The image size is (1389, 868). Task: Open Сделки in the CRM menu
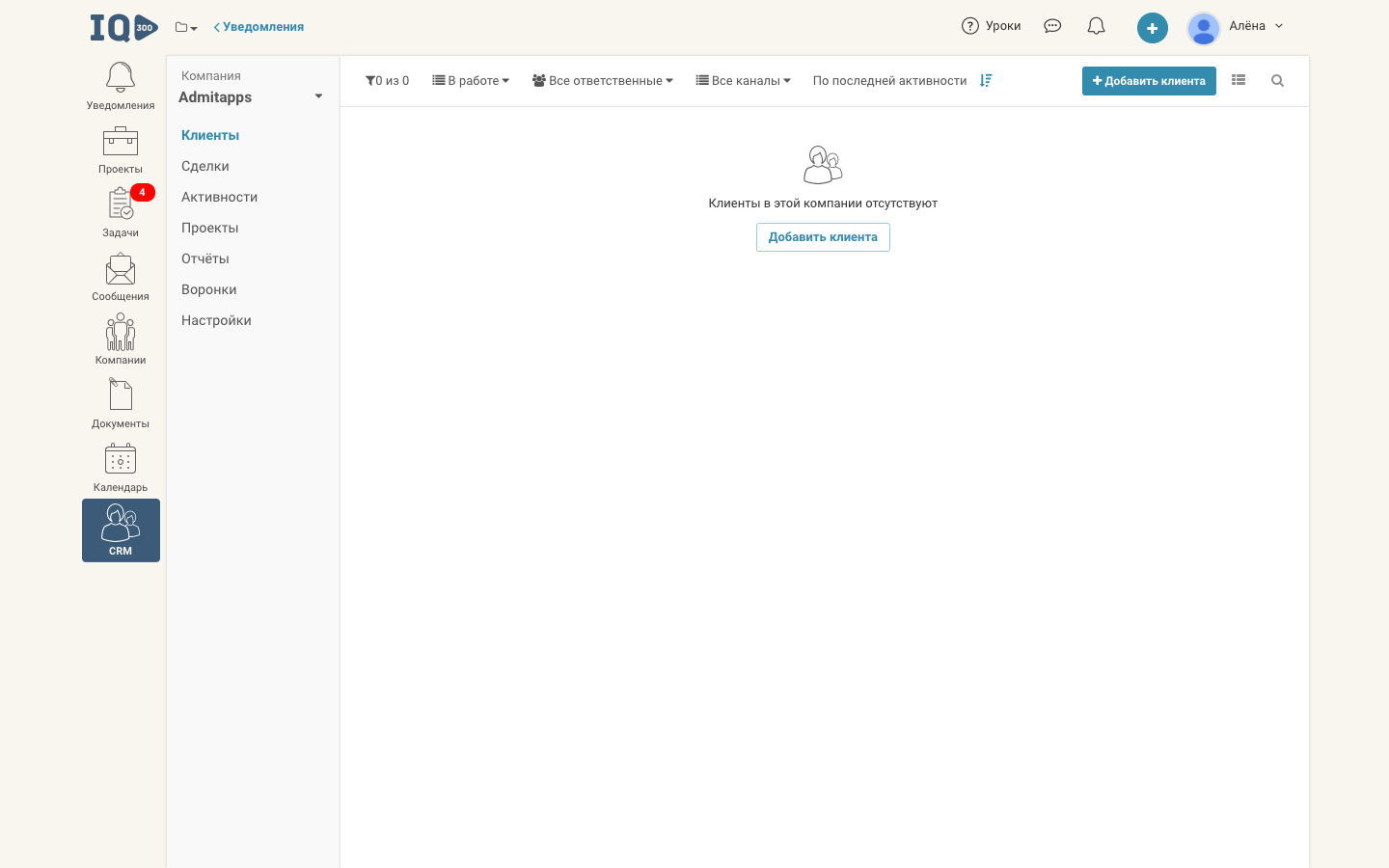pos(205,166)
